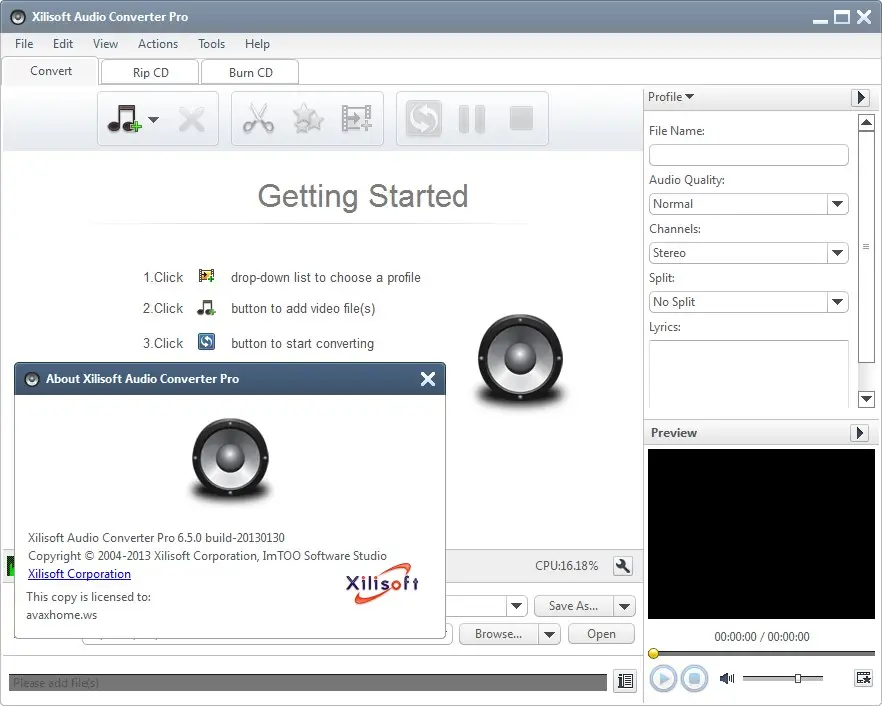This screenshot has width=882, height=706.
Task: Click the snapshot icon in Preview panel
Action: point(863,678)
